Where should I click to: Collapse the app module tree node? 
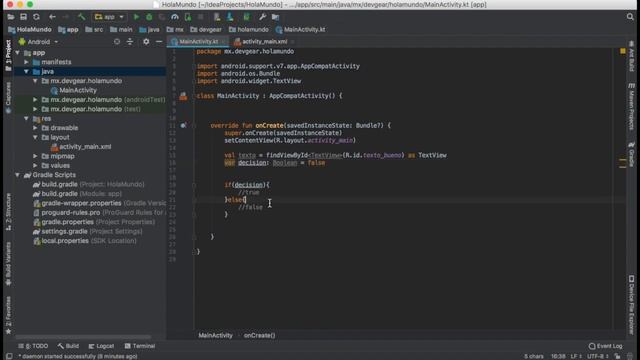(x=18, y=53)
